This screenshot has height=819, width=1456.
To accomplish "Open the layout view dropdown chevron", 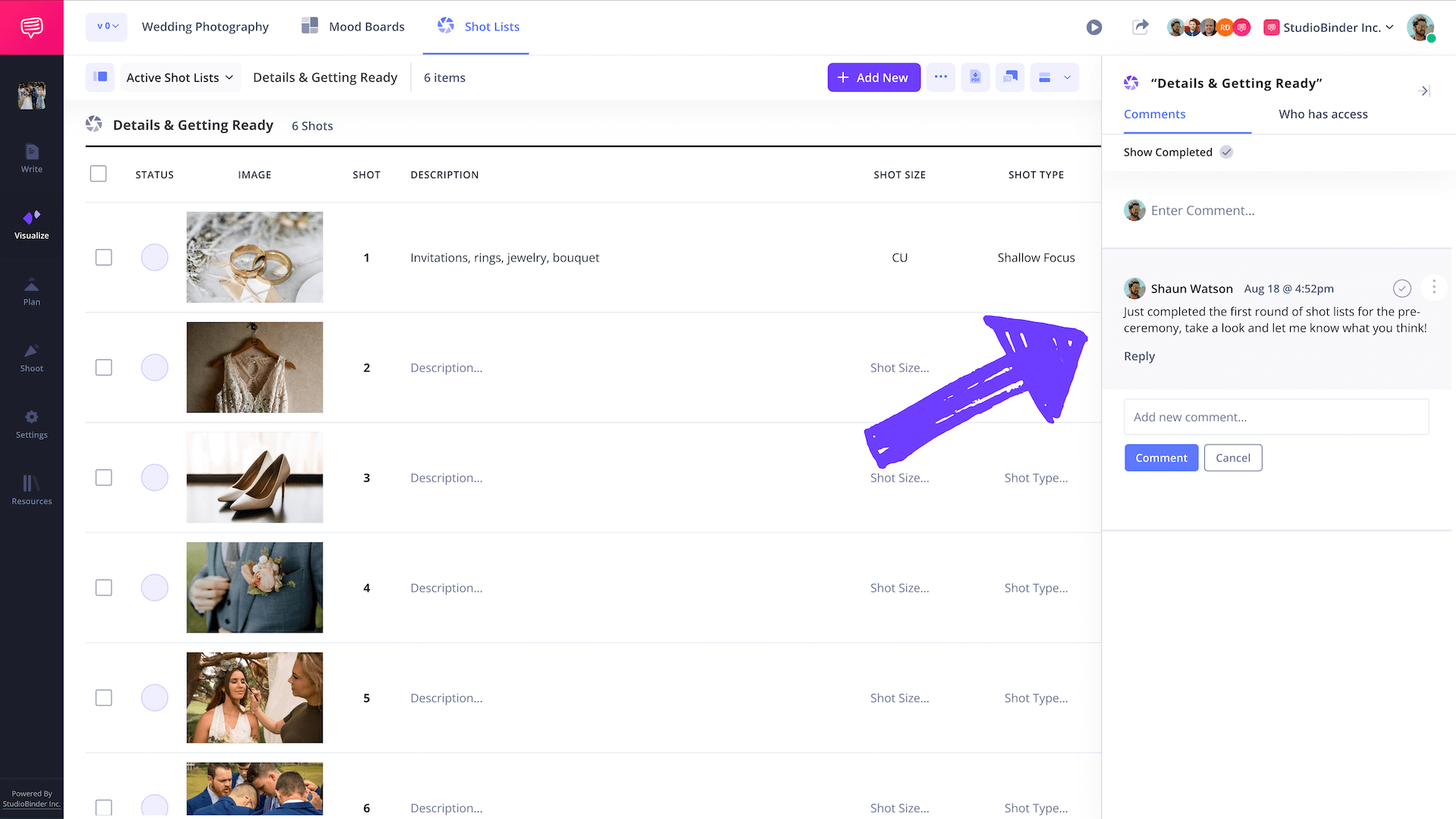I will 1067,77.
